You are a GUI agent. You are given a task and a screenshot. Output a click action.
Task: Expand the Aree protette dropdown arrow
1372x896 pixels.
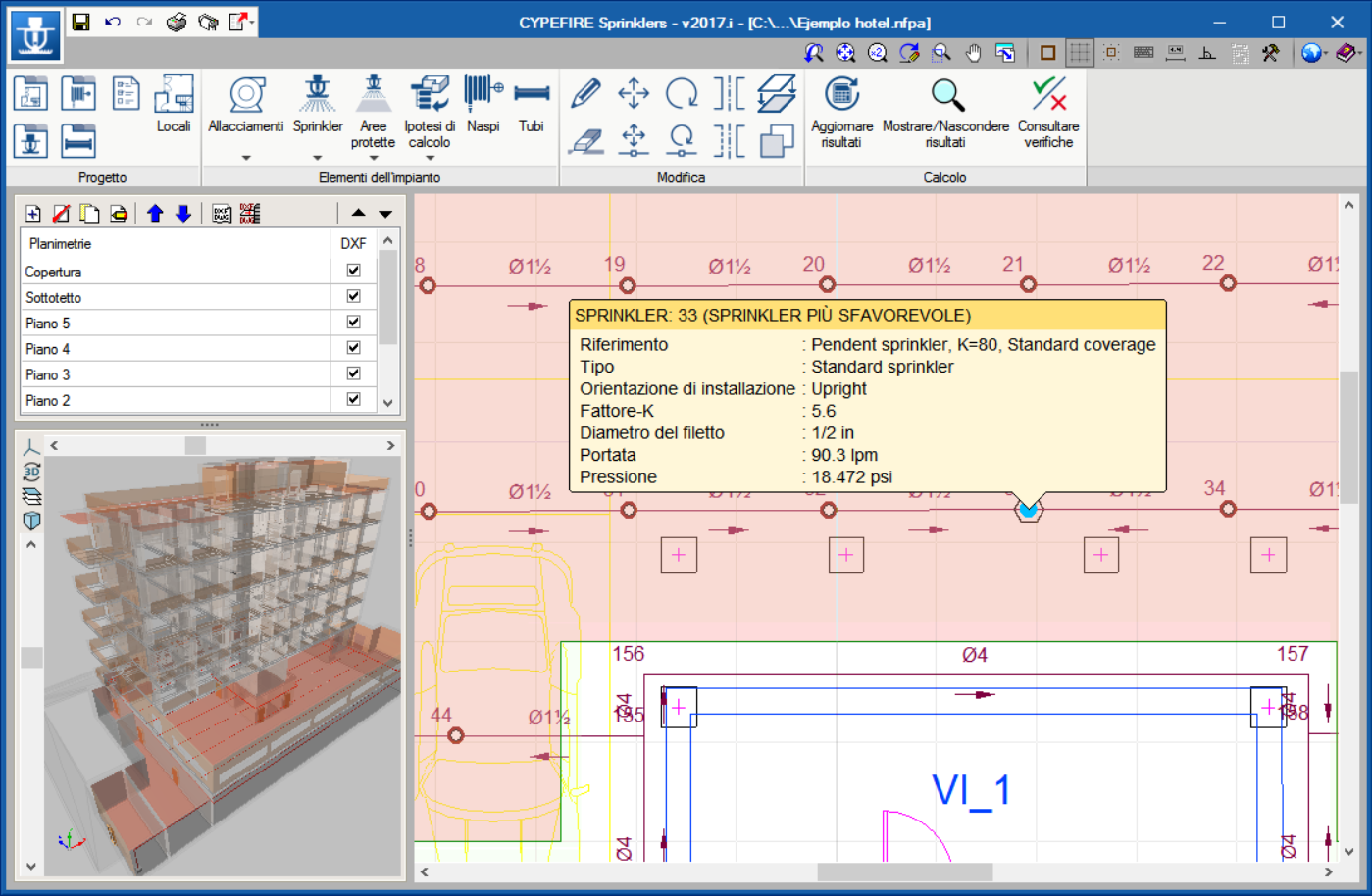pos(373,157)
